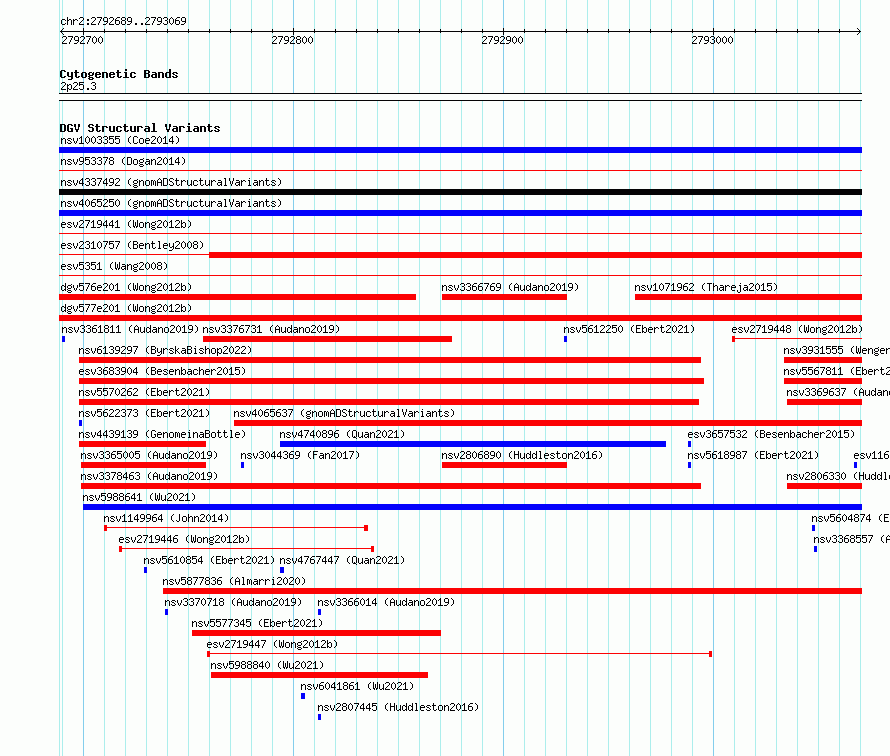Click the nsv3361811 (Audano2019) label
This screenshot has height=756, width=890.
point(130,329)
